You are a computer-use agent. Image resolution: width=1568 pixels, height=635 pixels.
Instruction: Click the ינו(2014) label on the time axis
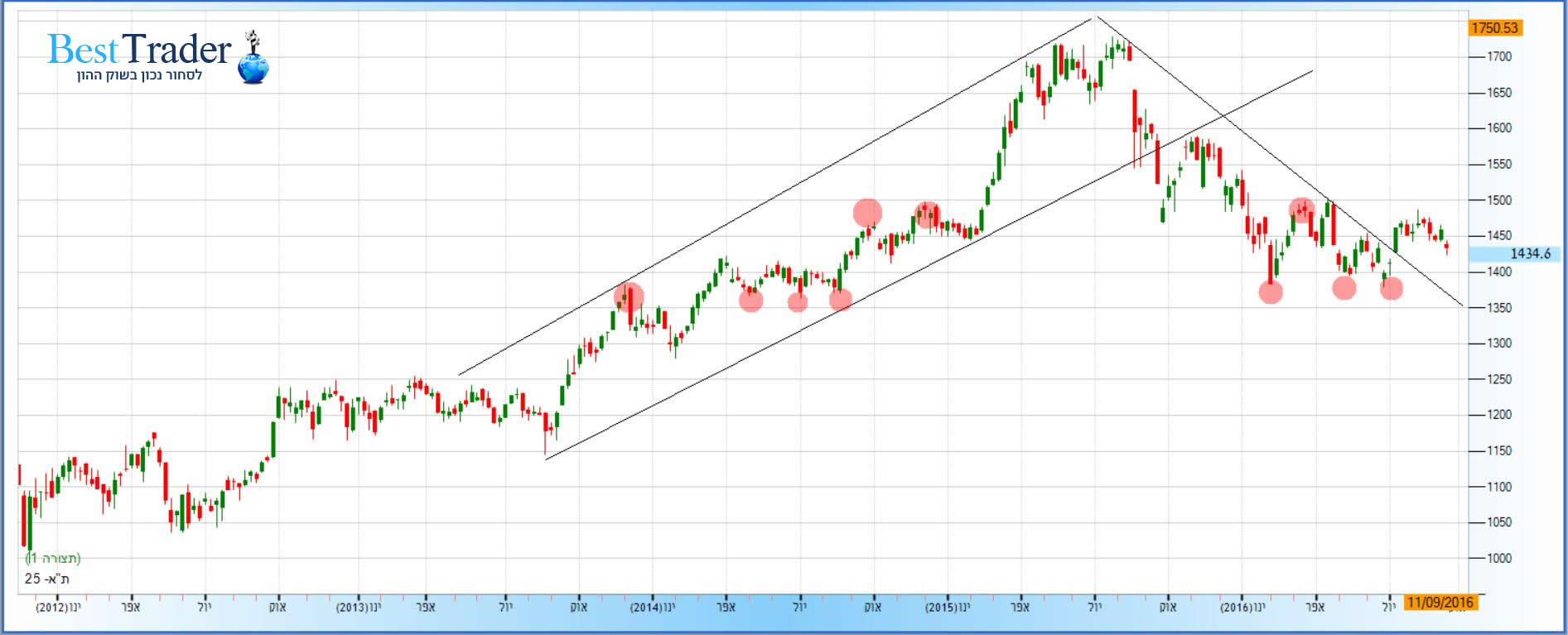point(653,608)
